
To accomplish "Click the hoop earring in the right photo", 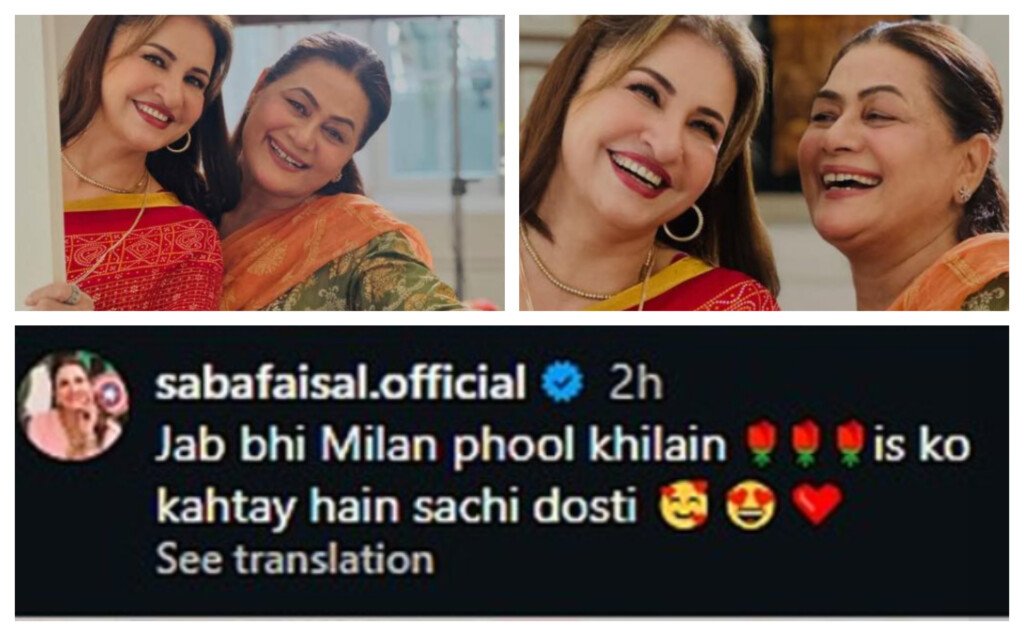I will [683, 222].
